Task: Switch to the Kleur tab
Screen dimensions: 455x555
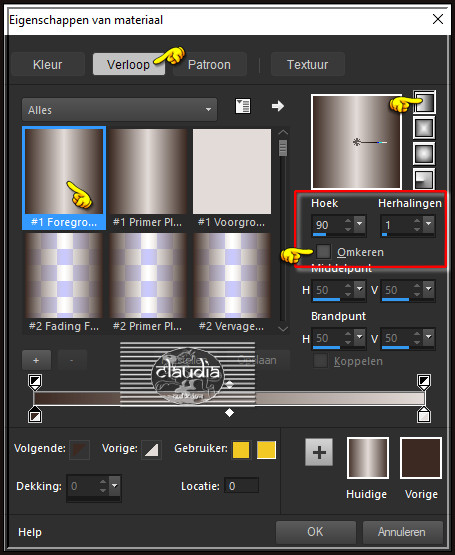Action: (x=48, y=64)
